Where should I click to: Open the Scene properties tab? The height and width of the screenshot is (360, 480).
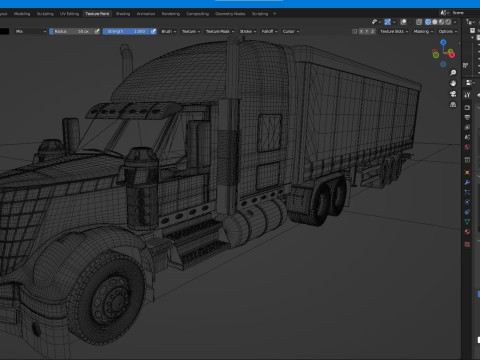coord(467,137)
